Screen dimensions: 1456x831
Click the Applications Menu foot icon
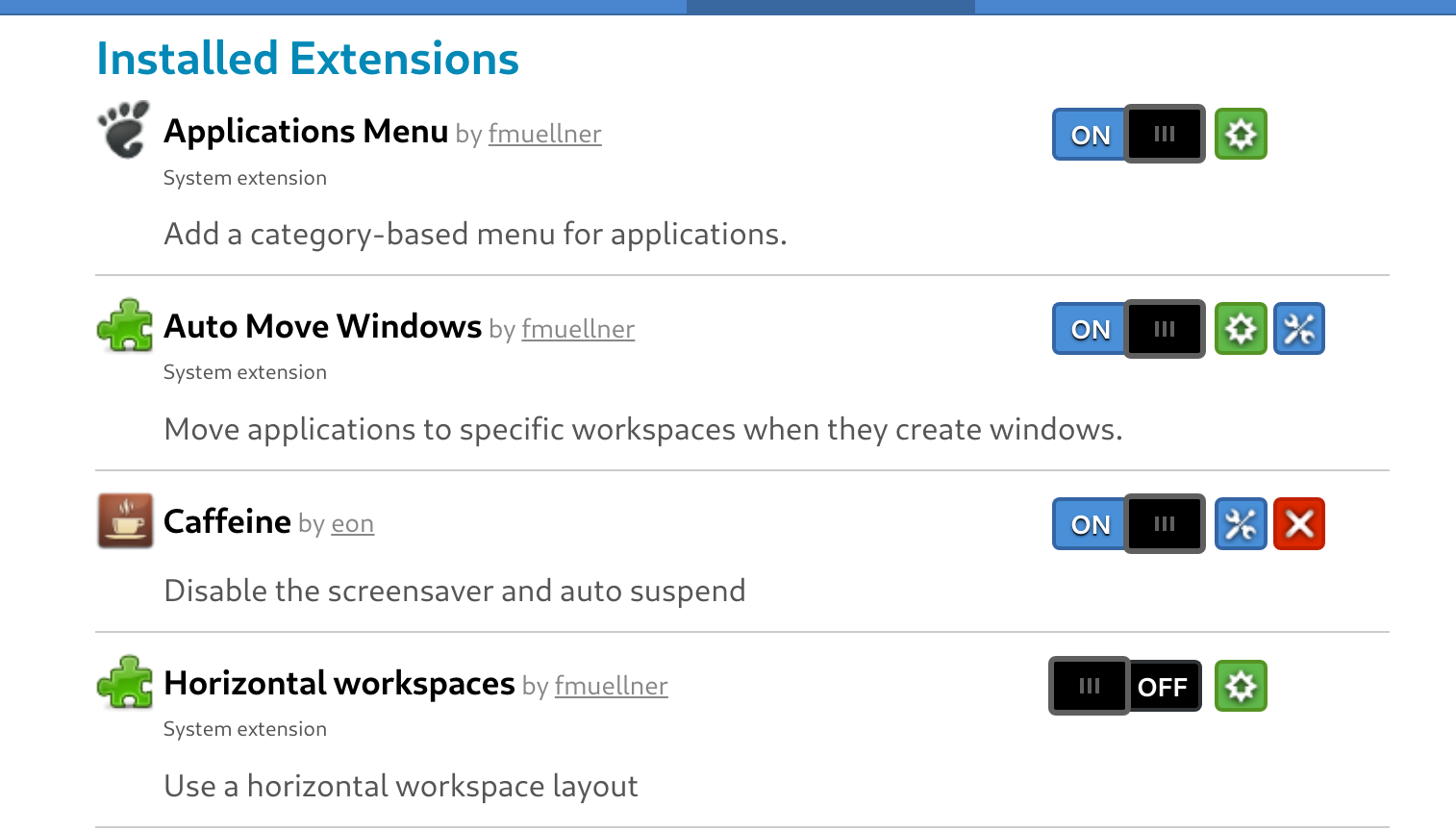click(124, 130)
